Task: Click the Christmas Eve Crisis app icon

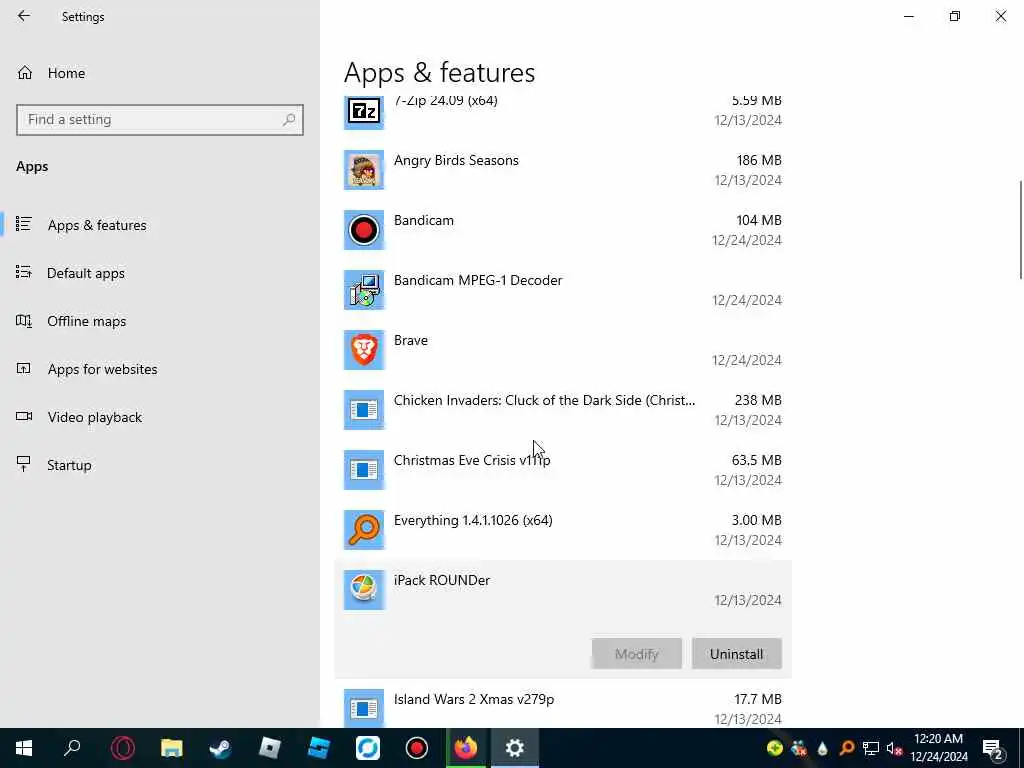Action: [x=364, y=470]
